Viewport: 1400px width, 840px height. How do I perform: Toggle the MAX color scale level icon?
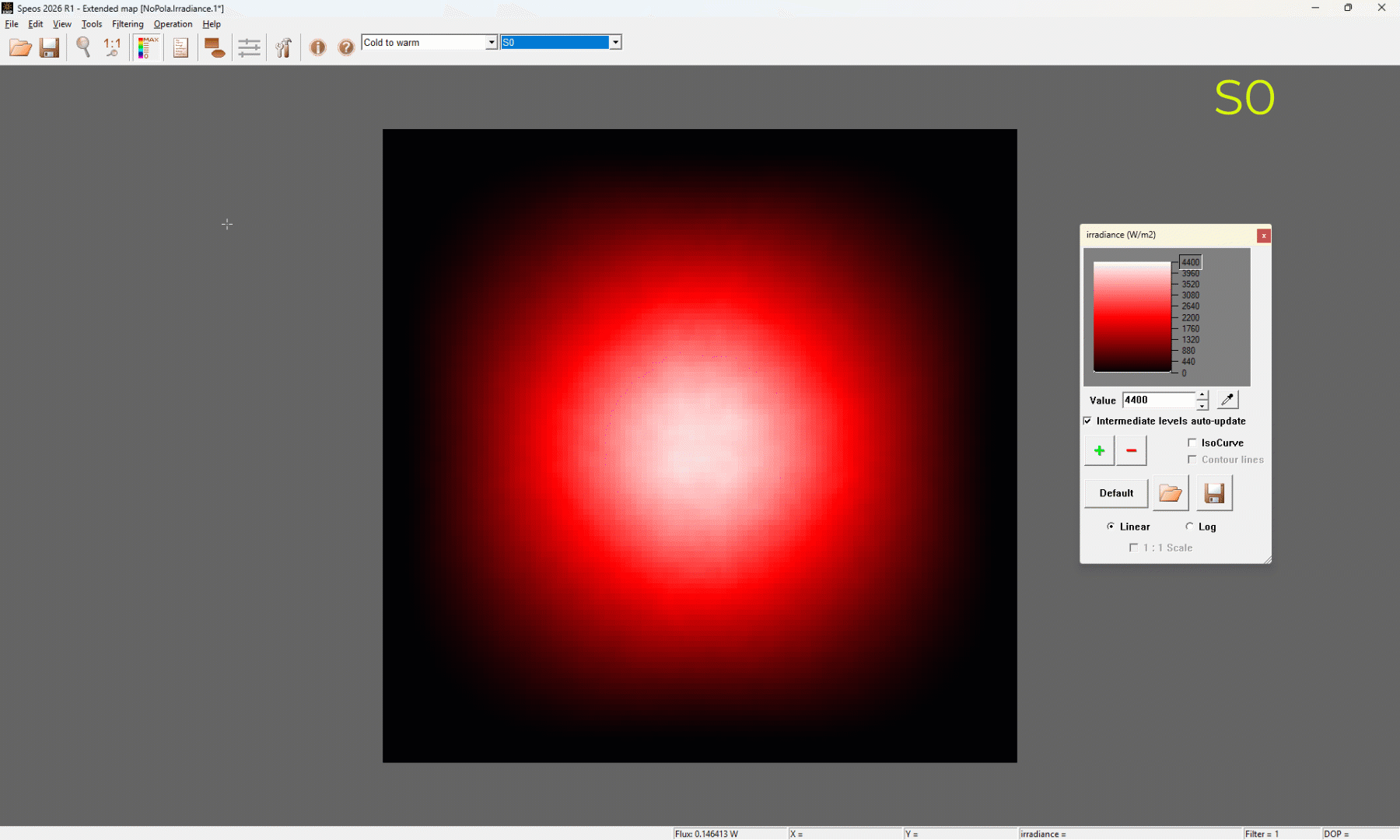tap(147, 47)
